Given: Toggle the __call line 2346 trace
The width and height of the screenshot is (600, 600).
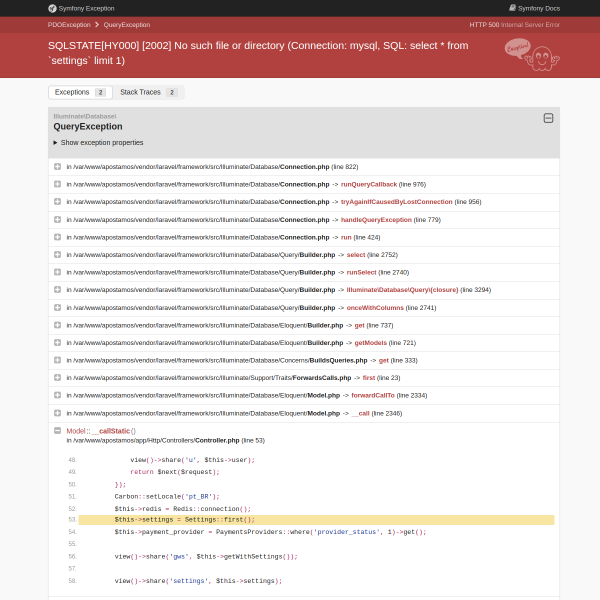Looking at the screenshot, I should 57,413.
